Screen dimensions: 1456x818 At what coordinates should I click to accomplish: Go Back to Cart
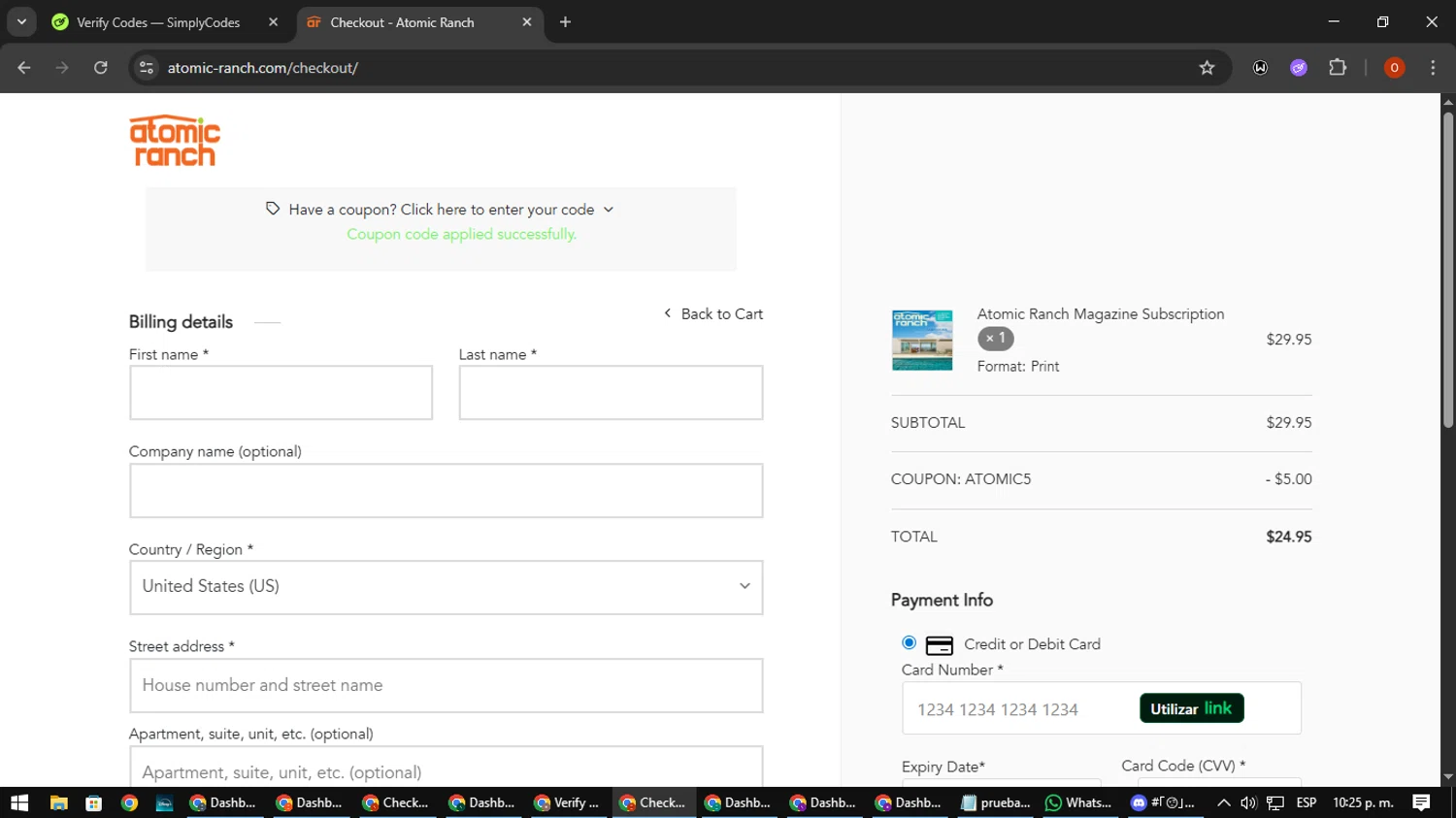click(x=713, y=313)
